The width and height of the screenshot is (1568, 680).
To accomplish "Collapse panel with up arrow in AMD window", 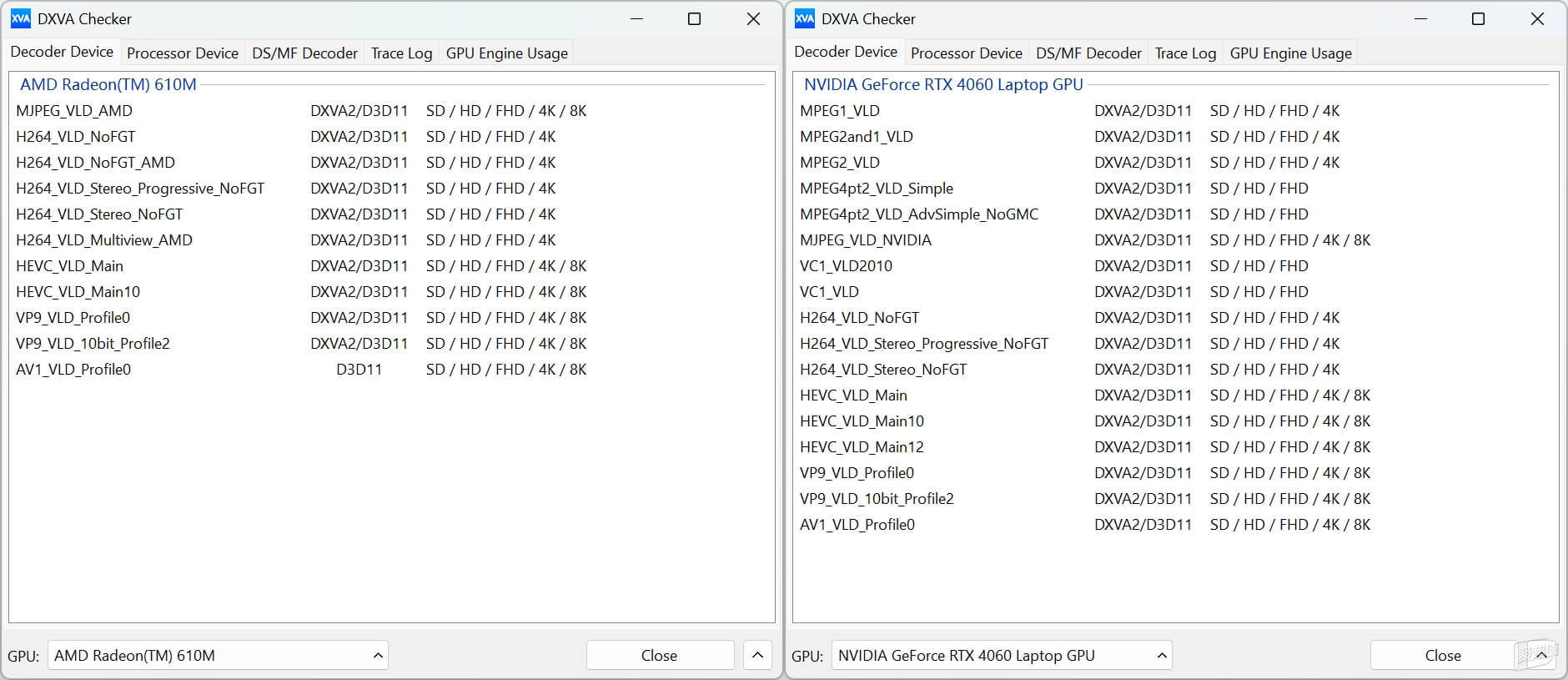I will (757, 655).
